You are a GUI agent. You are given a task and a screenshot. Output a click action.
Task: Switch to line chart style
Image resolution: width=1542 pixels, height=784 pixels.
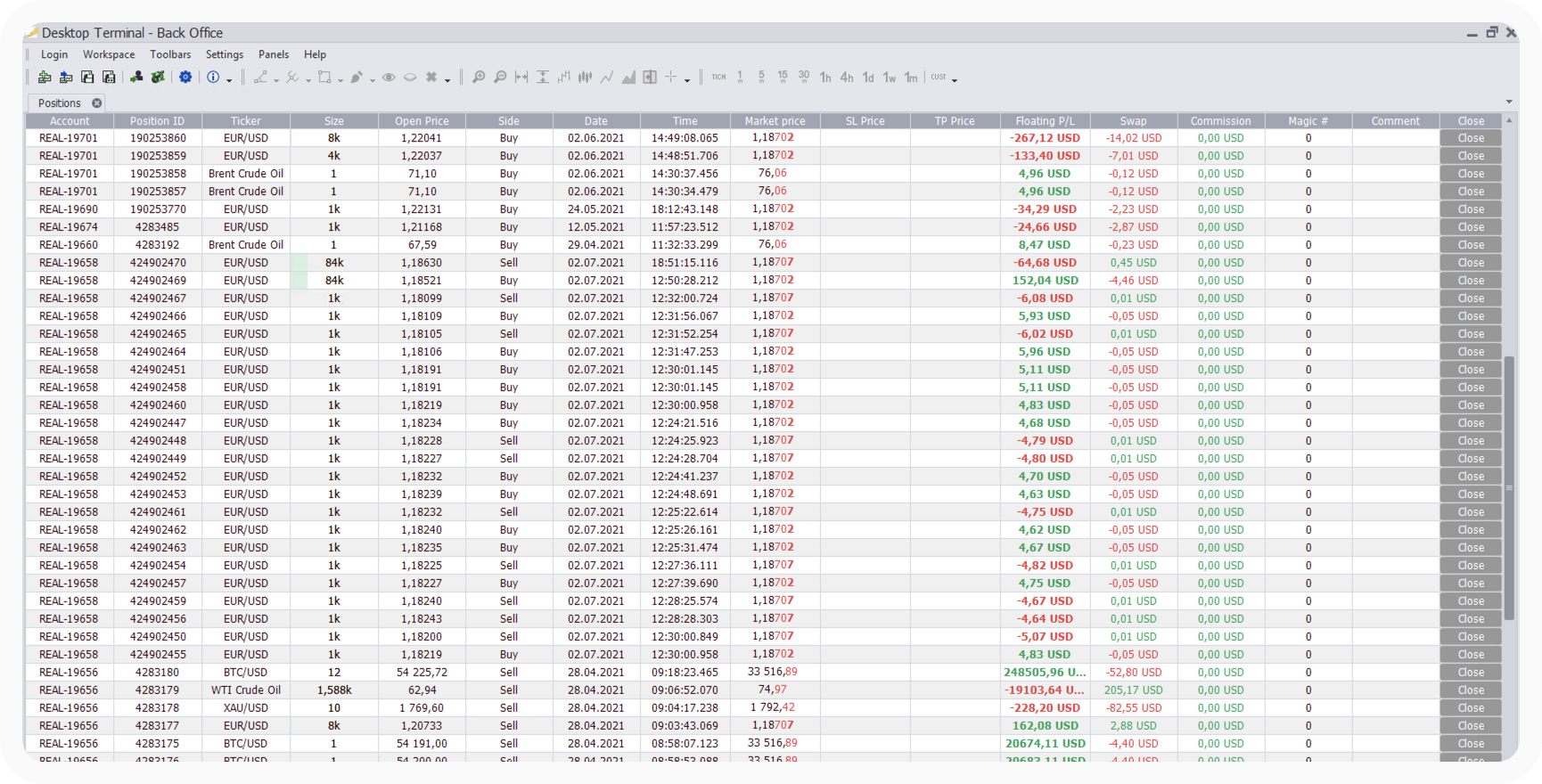point(607,78)
